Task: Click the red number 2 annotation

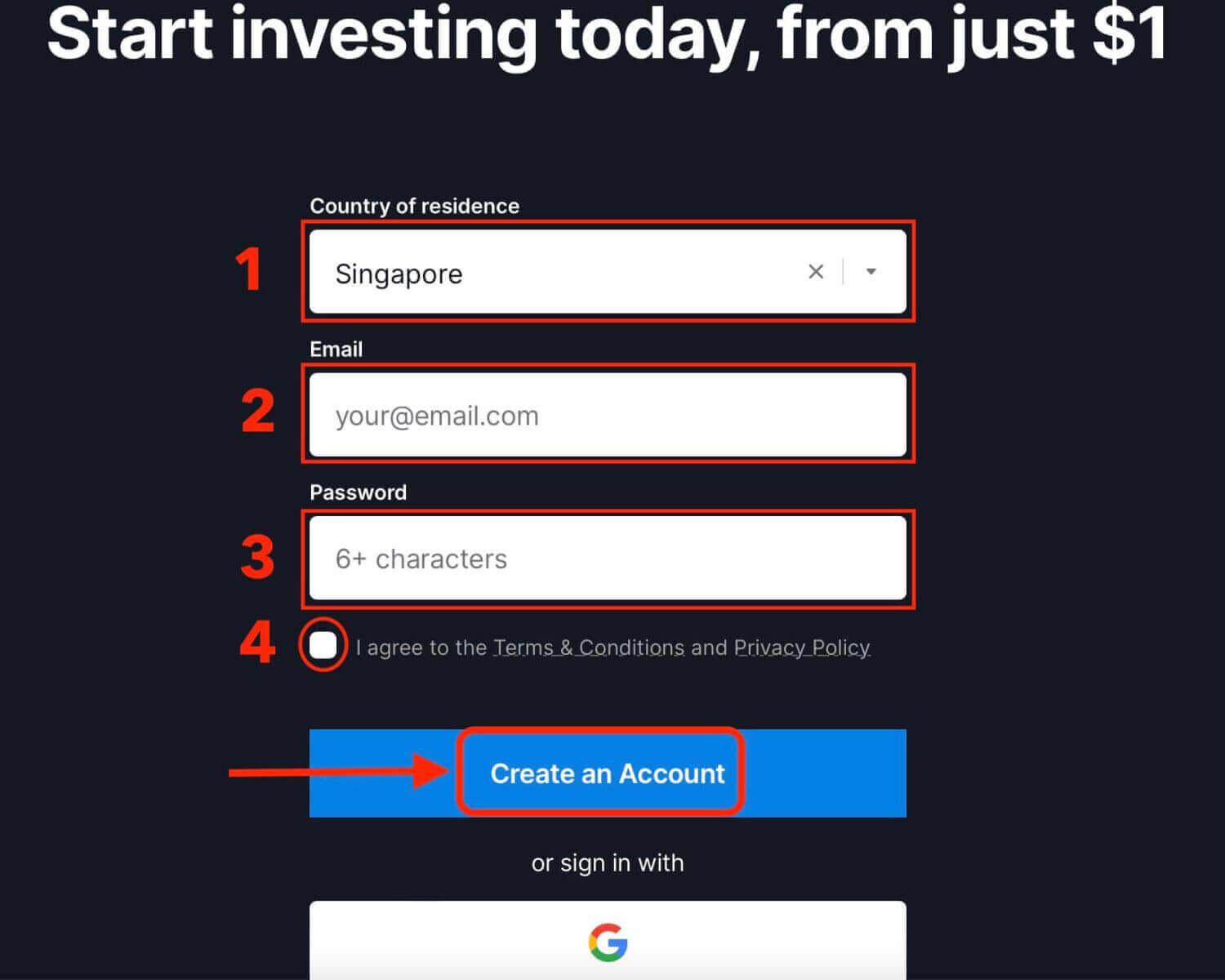Action: point(258,411)
